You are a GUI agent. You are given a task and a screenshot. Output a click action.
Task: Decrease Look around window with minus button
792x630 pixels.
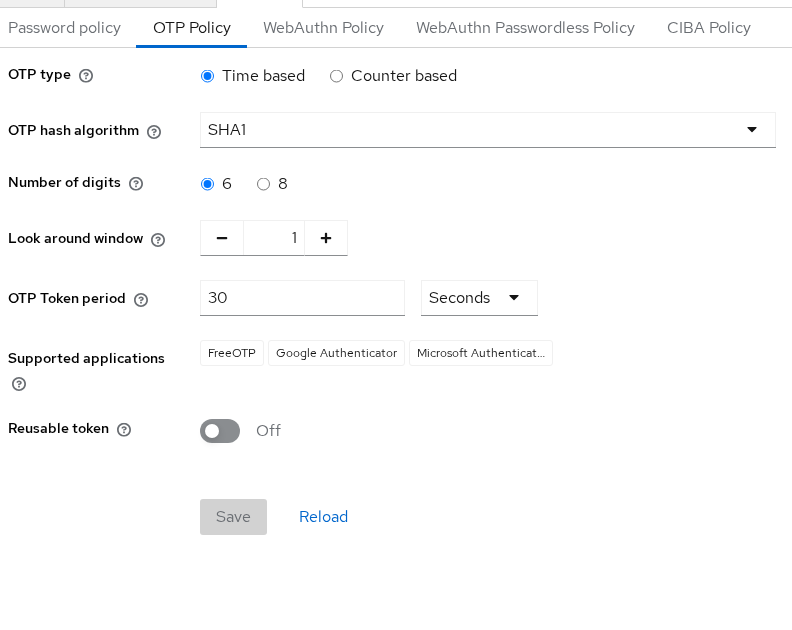[x=222, y=238]
